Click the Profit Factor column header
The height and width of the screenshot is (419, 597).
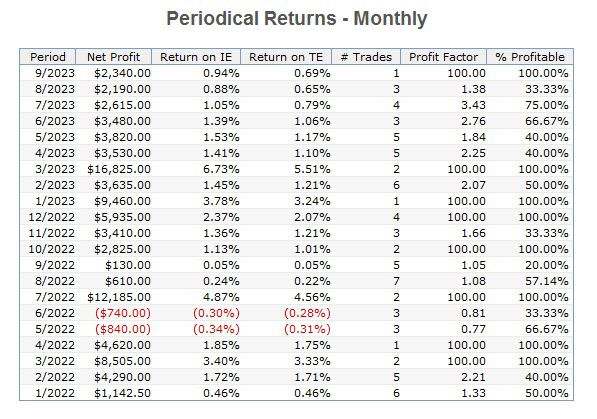coord(444,57)
